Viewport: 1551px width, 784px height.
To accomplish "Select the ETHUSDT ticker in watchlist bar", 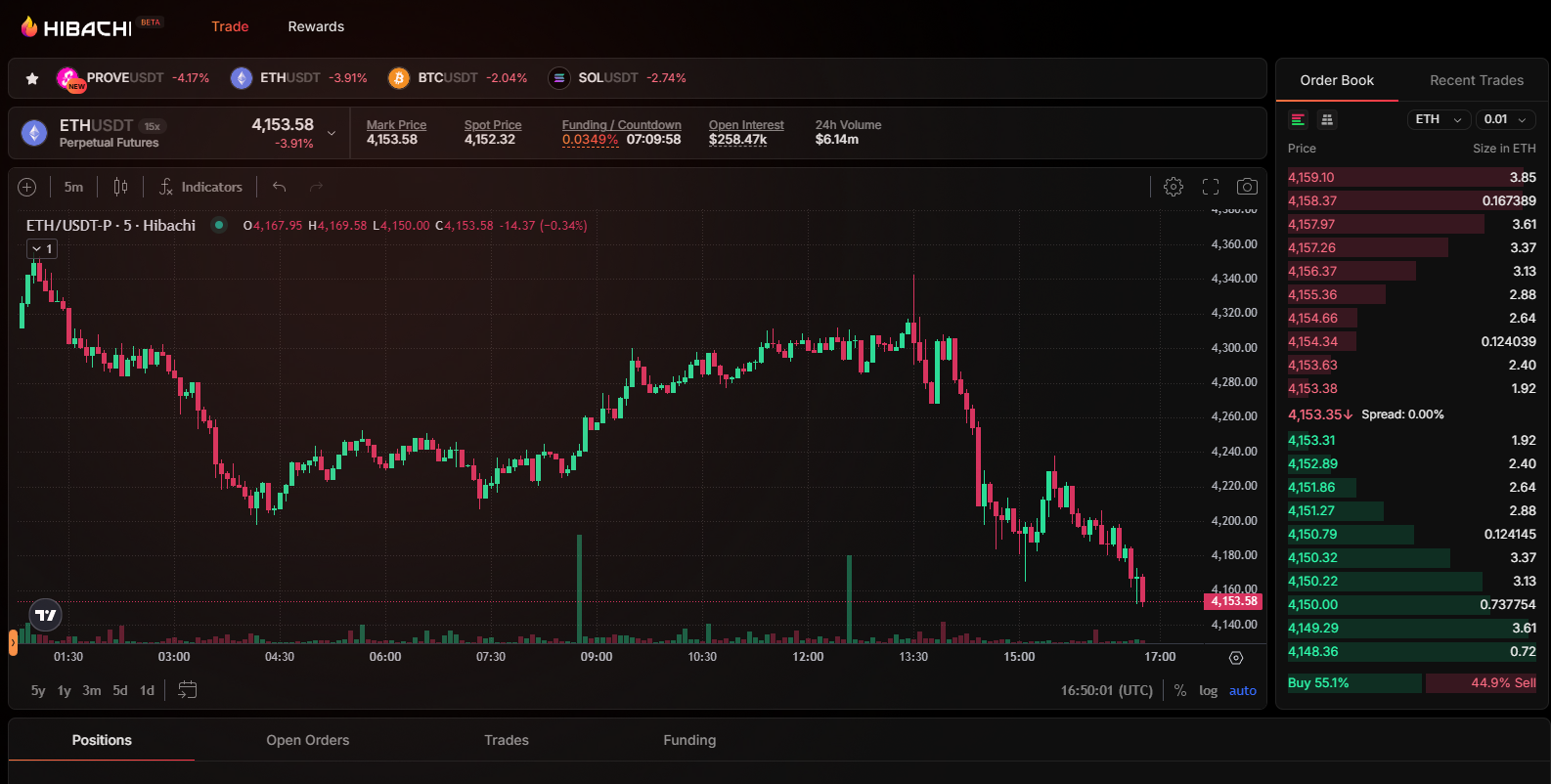I will coord(299,78).
